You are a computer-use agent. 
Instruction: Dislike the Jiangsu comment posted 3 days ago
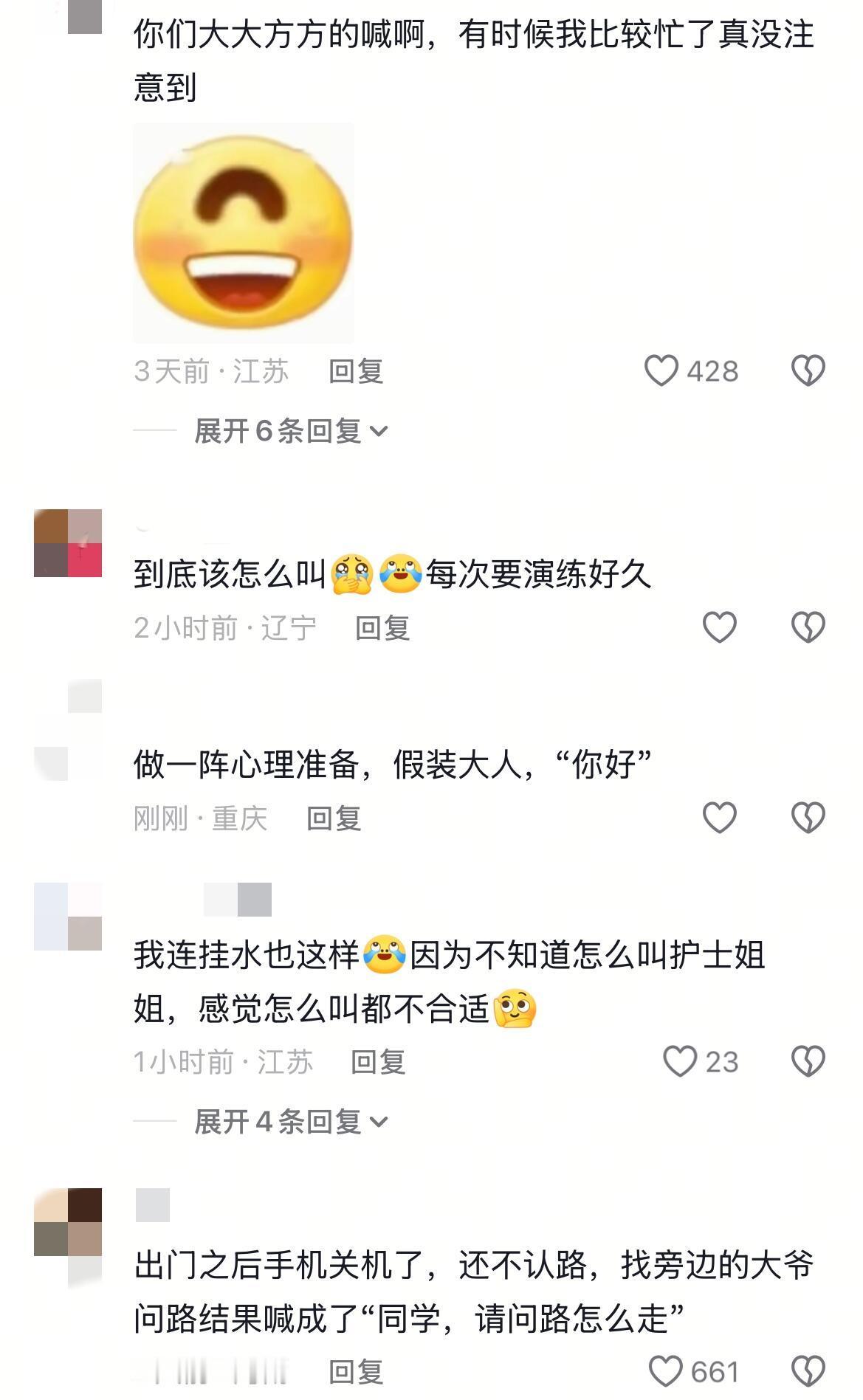[x=808, y=370]
